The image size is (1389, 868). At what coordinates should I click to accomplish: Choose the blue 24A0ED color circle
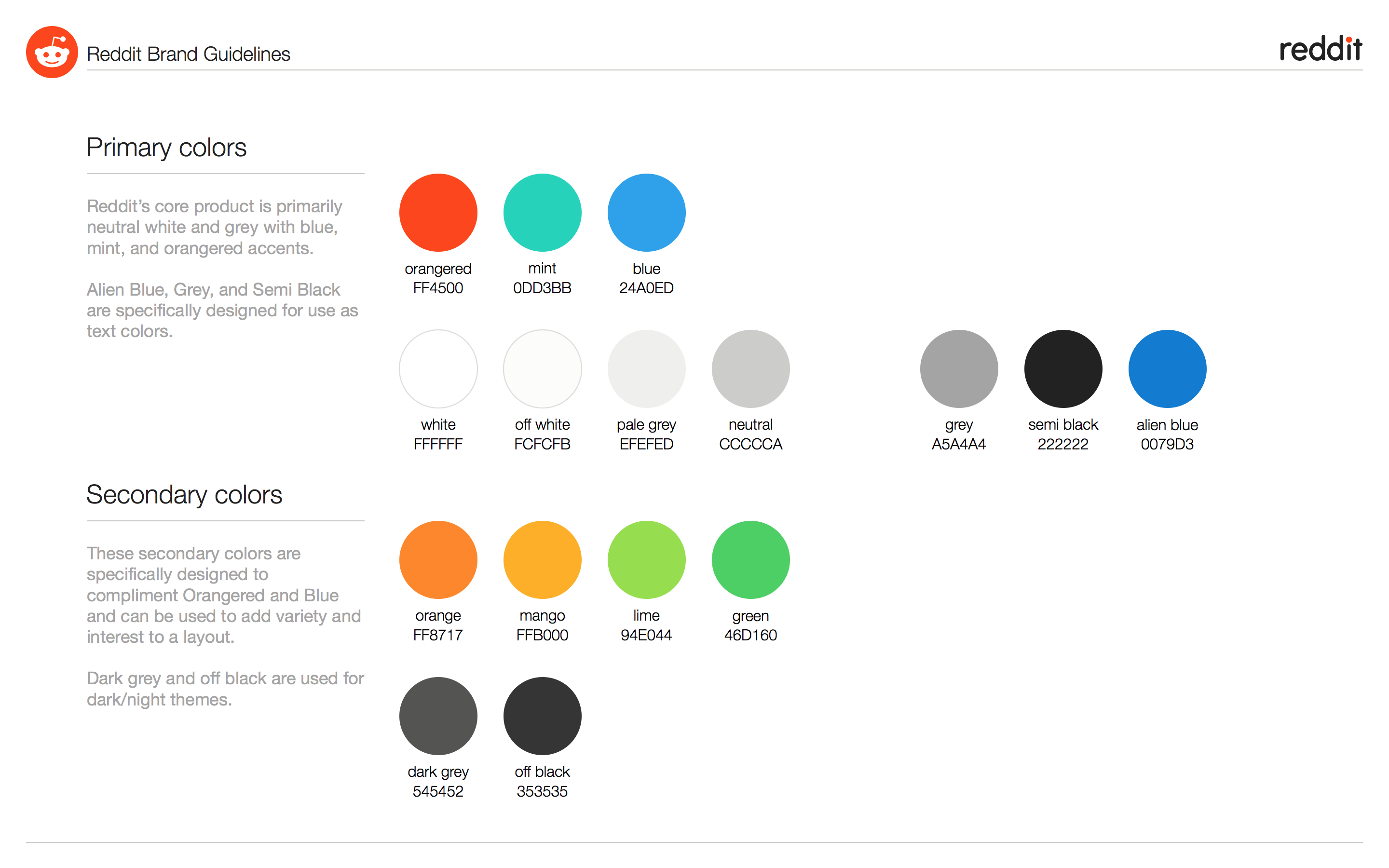(x=646, y=212)
